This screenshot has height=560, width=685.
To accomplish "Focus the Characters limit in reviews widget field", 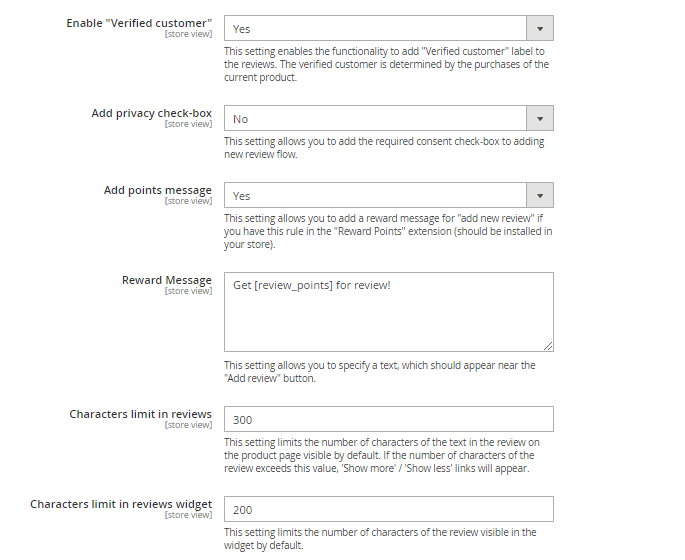I will tap(388, 510).
